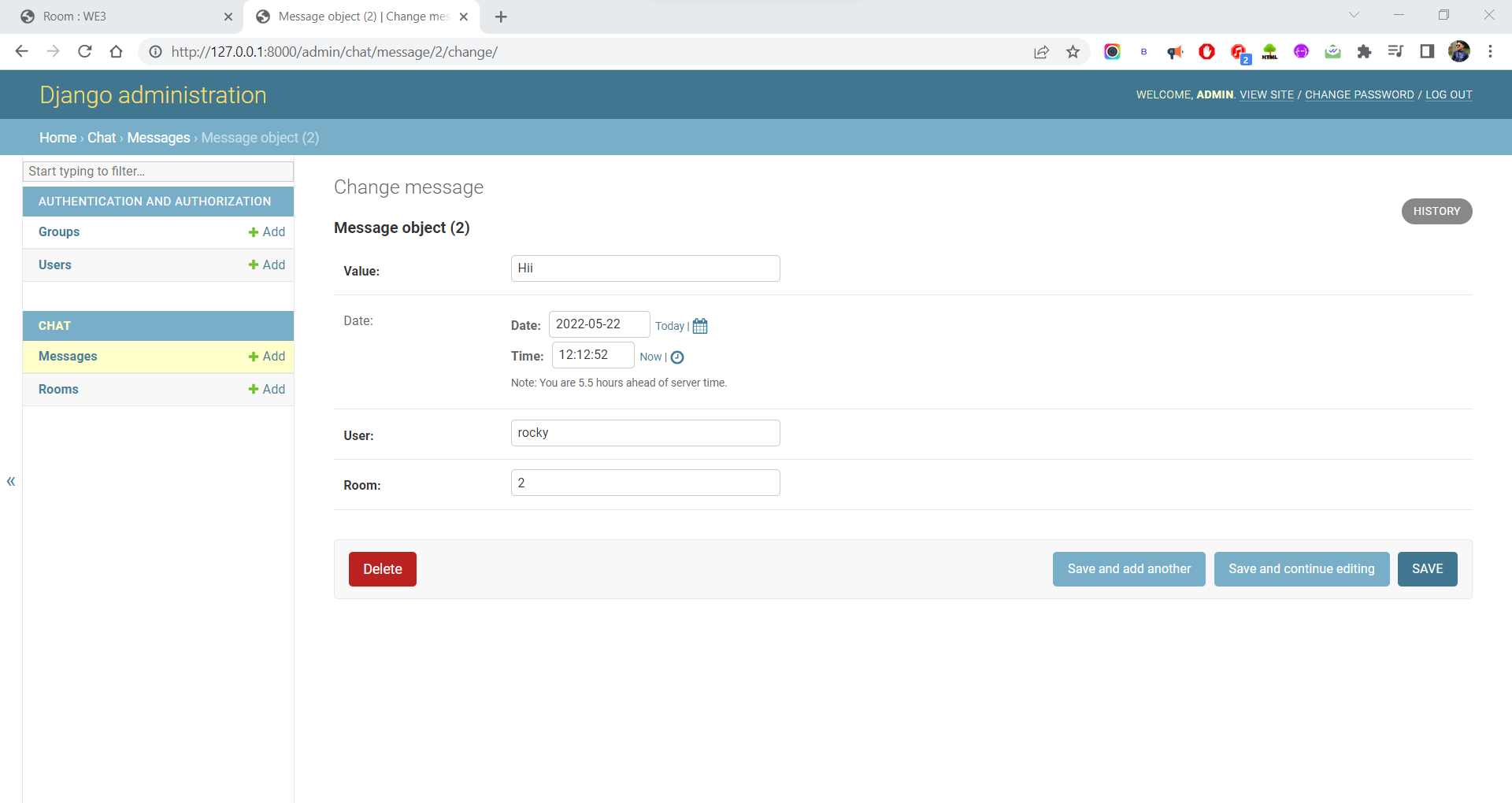The width and height of the screenshot is (1512, 803).
Task: Open the Rooms sidebar link
Action: click(x=58, y=390)
